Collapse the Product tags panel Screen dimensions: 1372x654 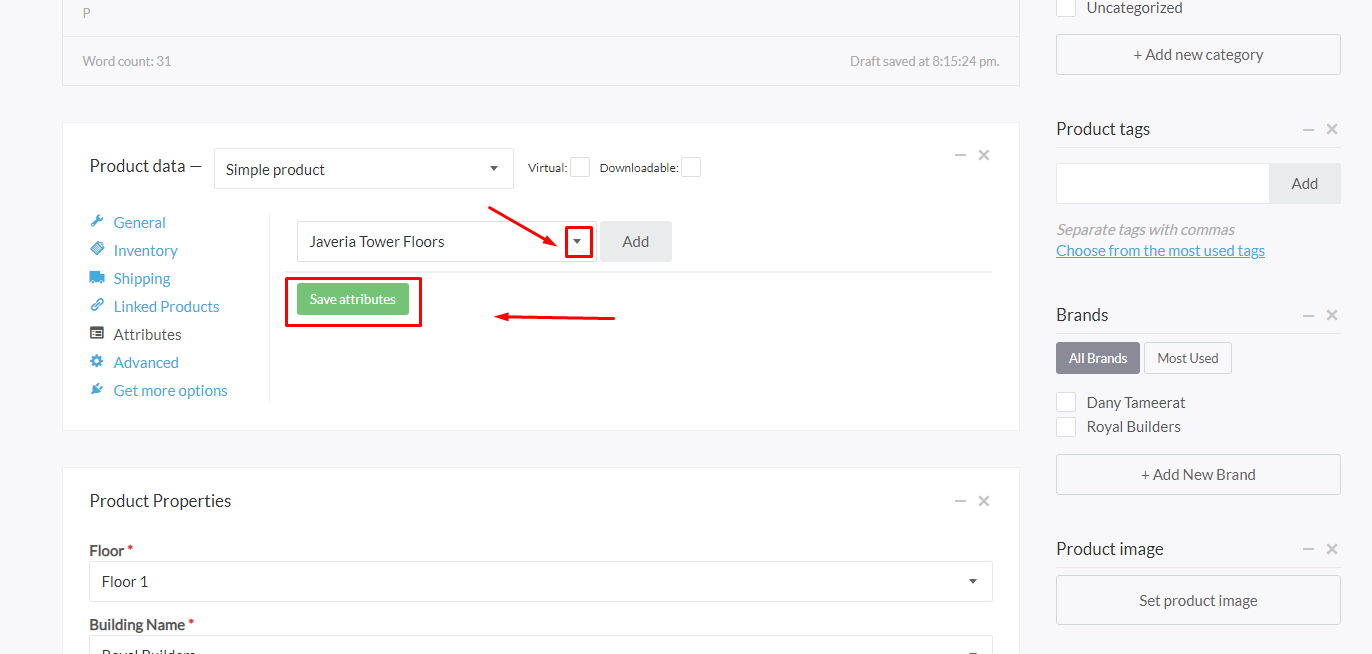(x=1308, y=129)
